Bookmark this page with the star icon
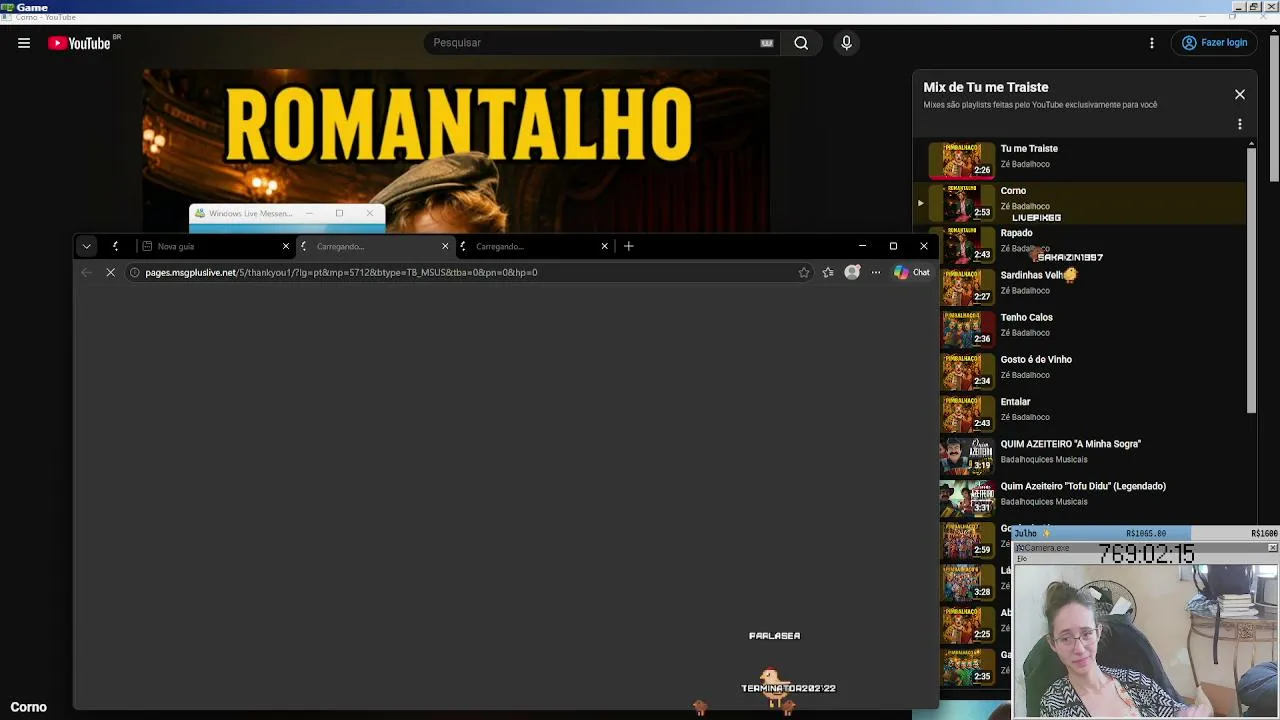The image size is (1280, 720). (804, 272)
